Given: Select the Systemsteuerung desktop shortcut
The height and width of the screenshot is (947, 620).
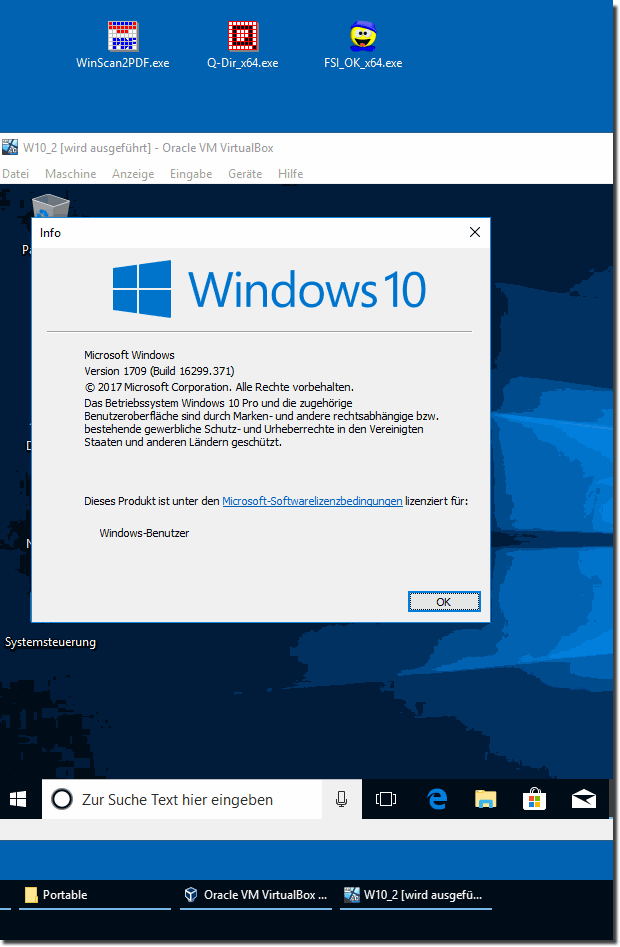Looking at the screenshot, I should click(50, 642).
